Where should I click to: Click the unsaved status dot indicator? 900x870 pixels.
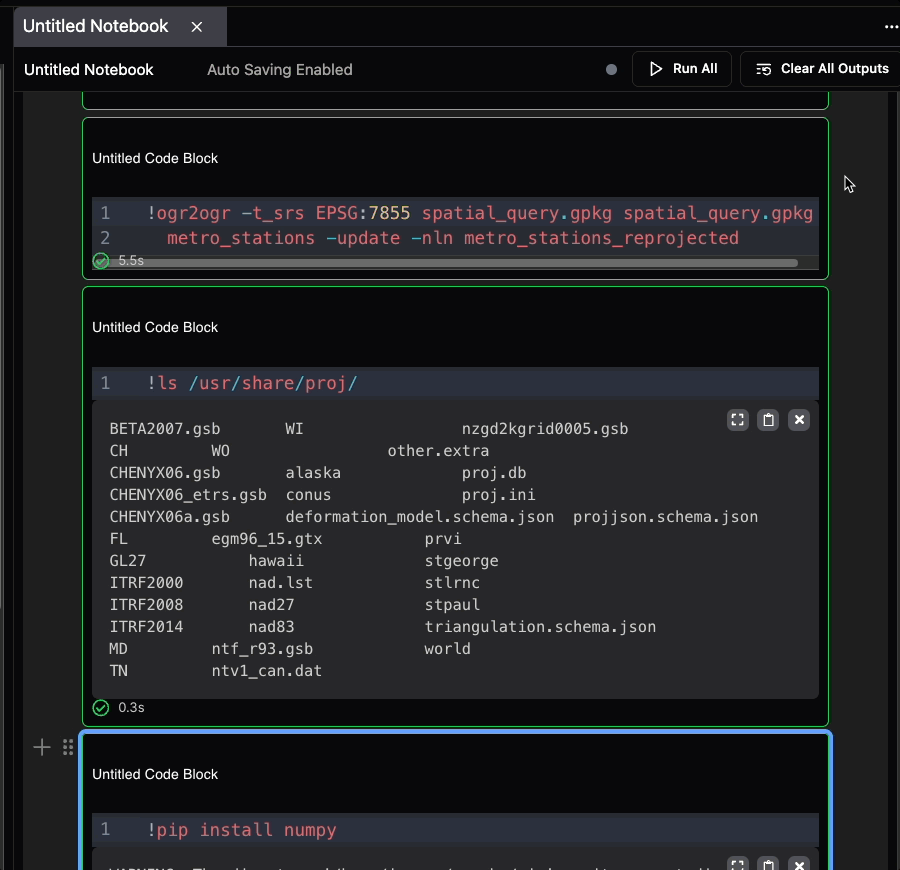click(x=611, y=69)
